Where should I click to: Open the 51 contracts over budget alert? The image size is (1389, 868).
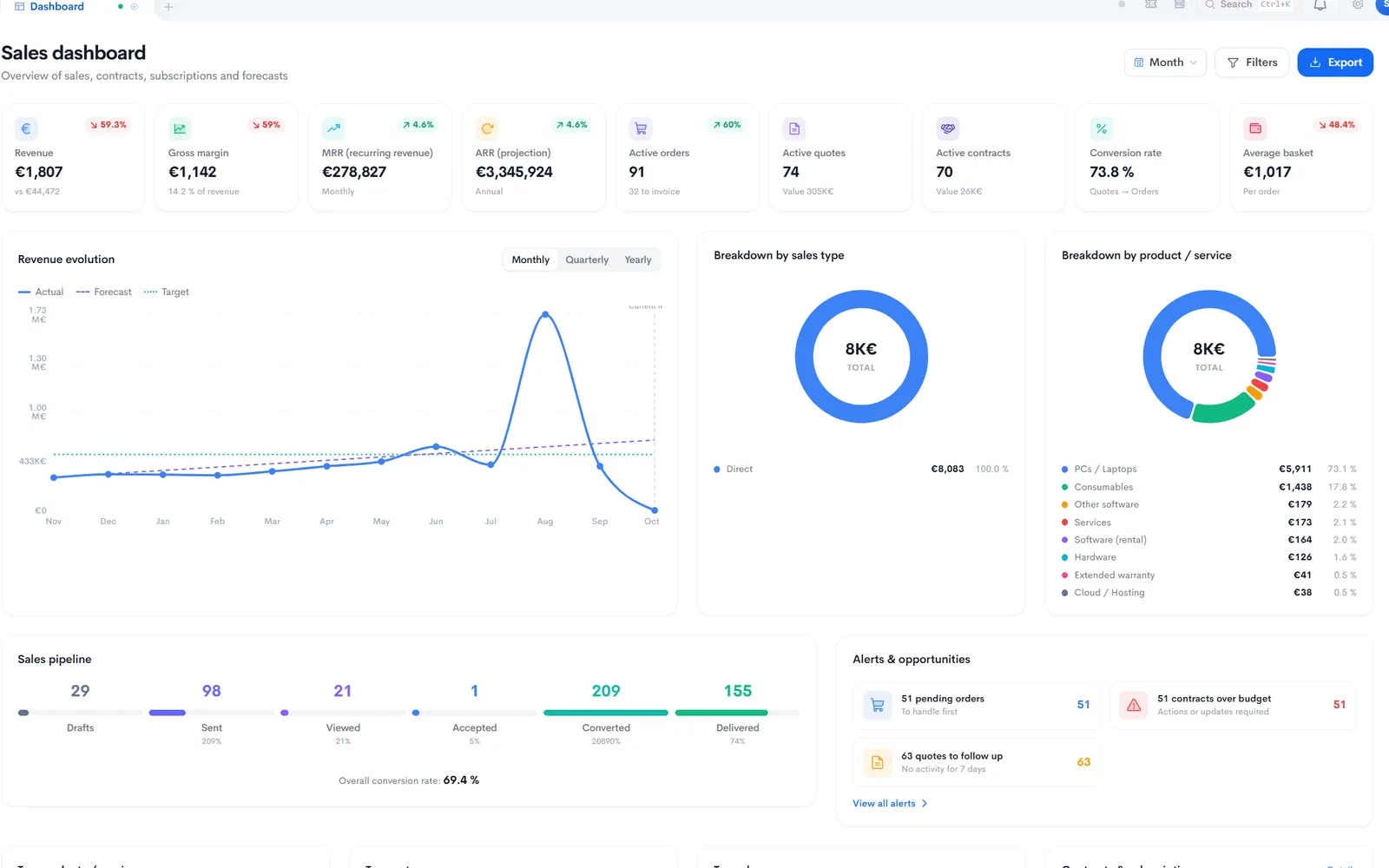click(x=1233, y=705)
